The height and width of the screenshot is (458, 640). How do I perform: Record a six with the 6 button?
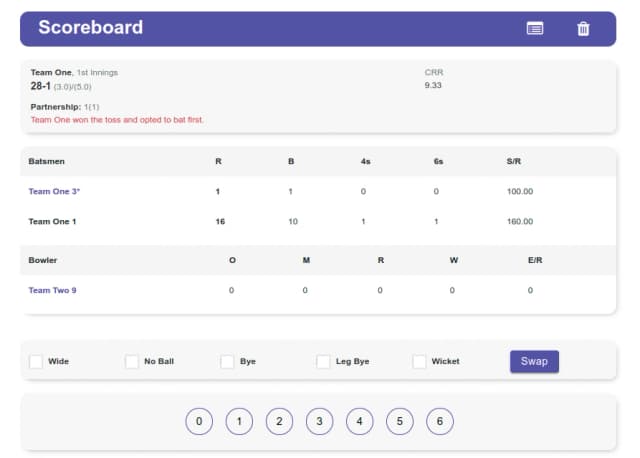(x=440, y=421)
